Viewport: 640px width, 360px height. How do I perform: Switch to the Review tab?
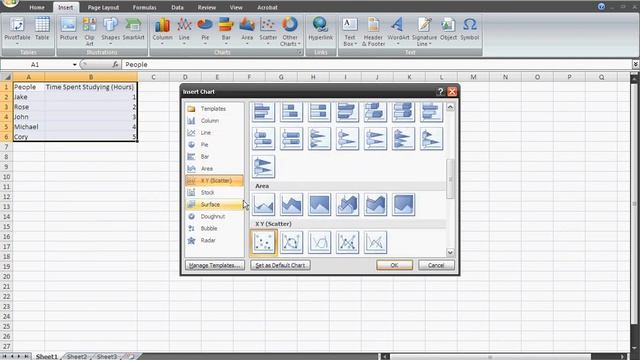(207, 7)
